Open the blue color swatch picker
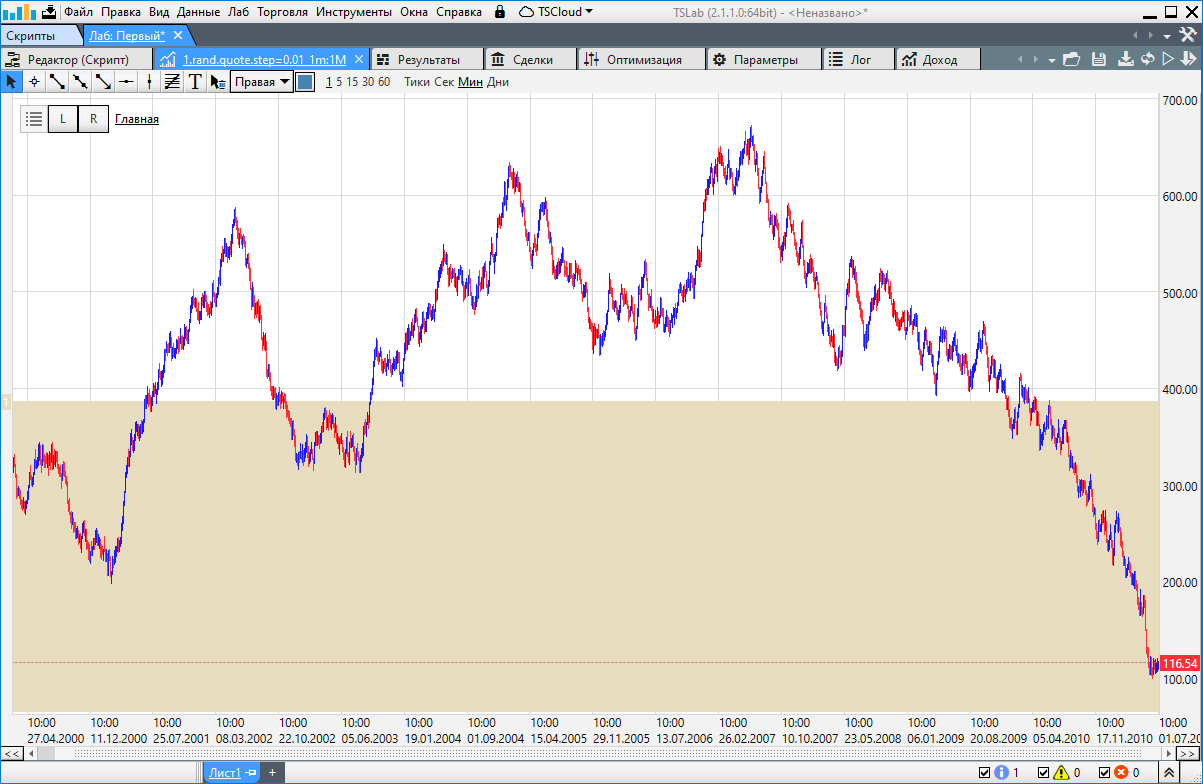The image size is (1203, 784). (x=306, y=82)
